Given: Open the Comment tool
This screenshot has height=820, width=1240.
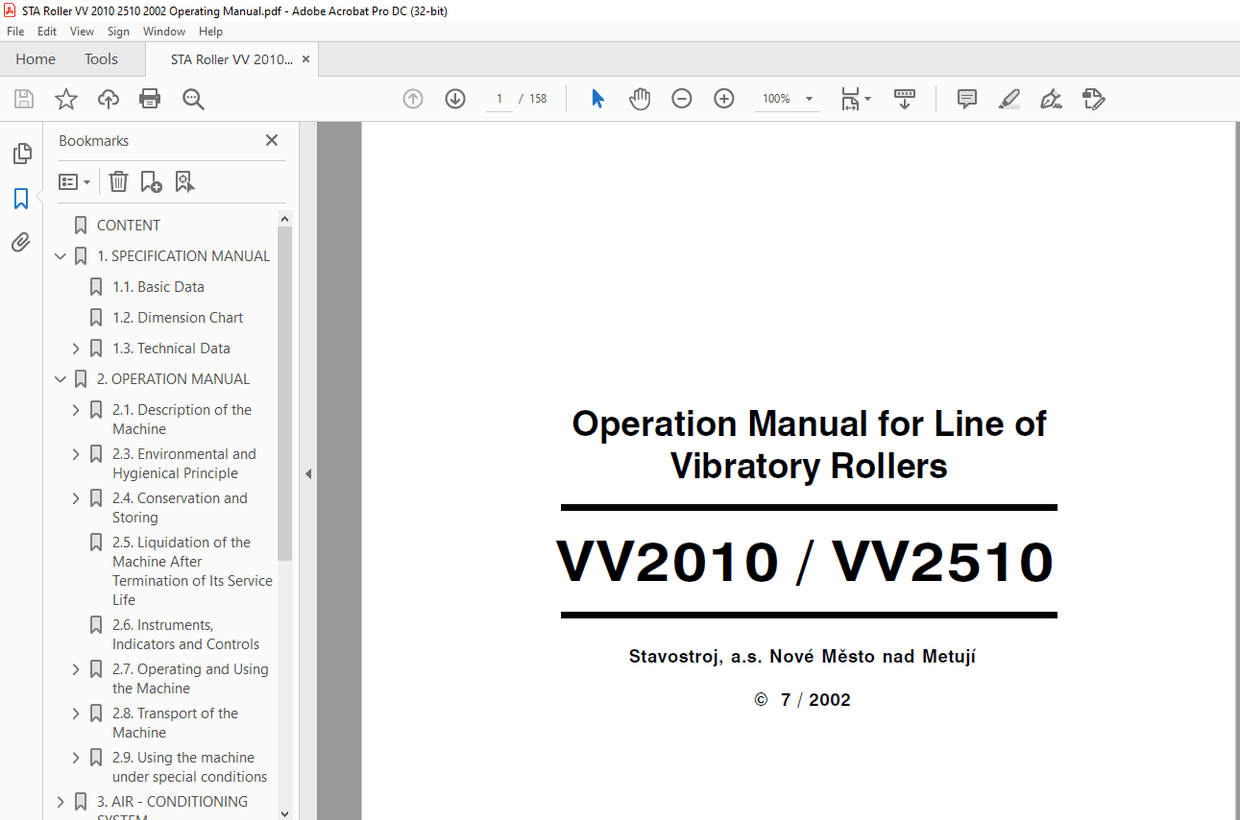Looking at the screenshot, I should click(x=966, y=98).
